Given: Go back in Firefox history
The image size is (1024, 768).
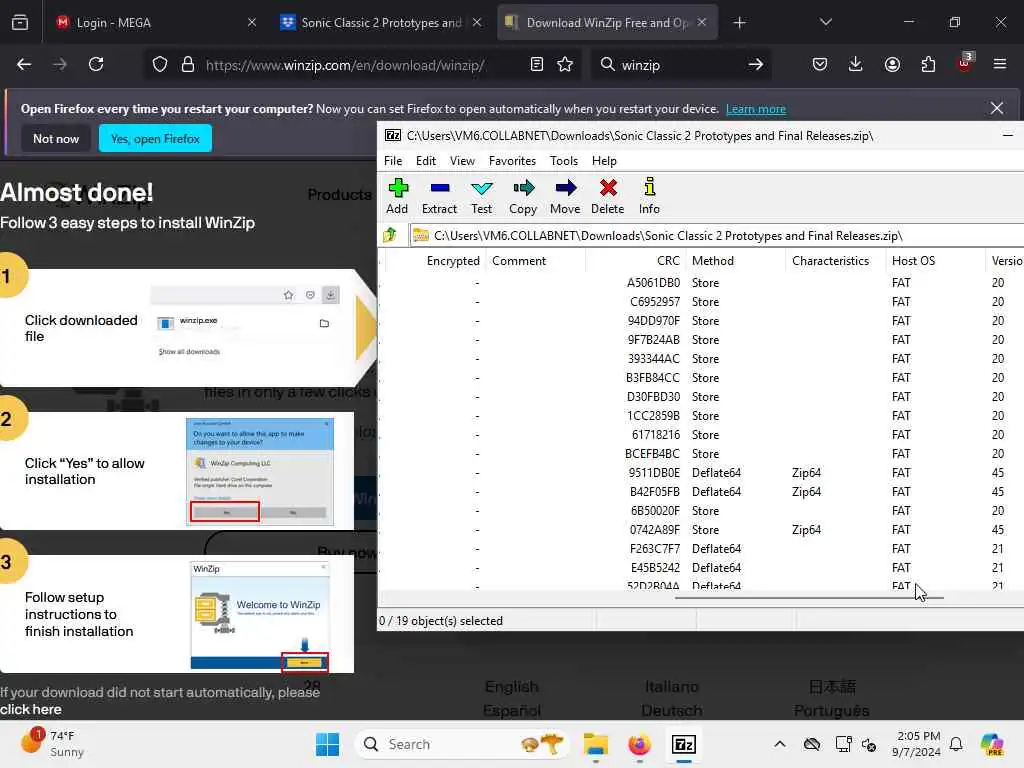Looking at the screenshot, I should [24, 64].
